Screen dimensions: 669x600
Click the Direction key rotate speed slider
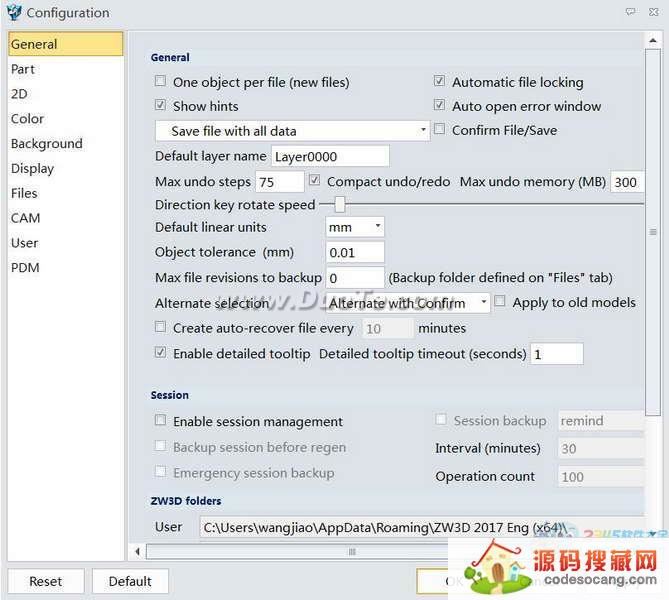(x=340, y=205)
